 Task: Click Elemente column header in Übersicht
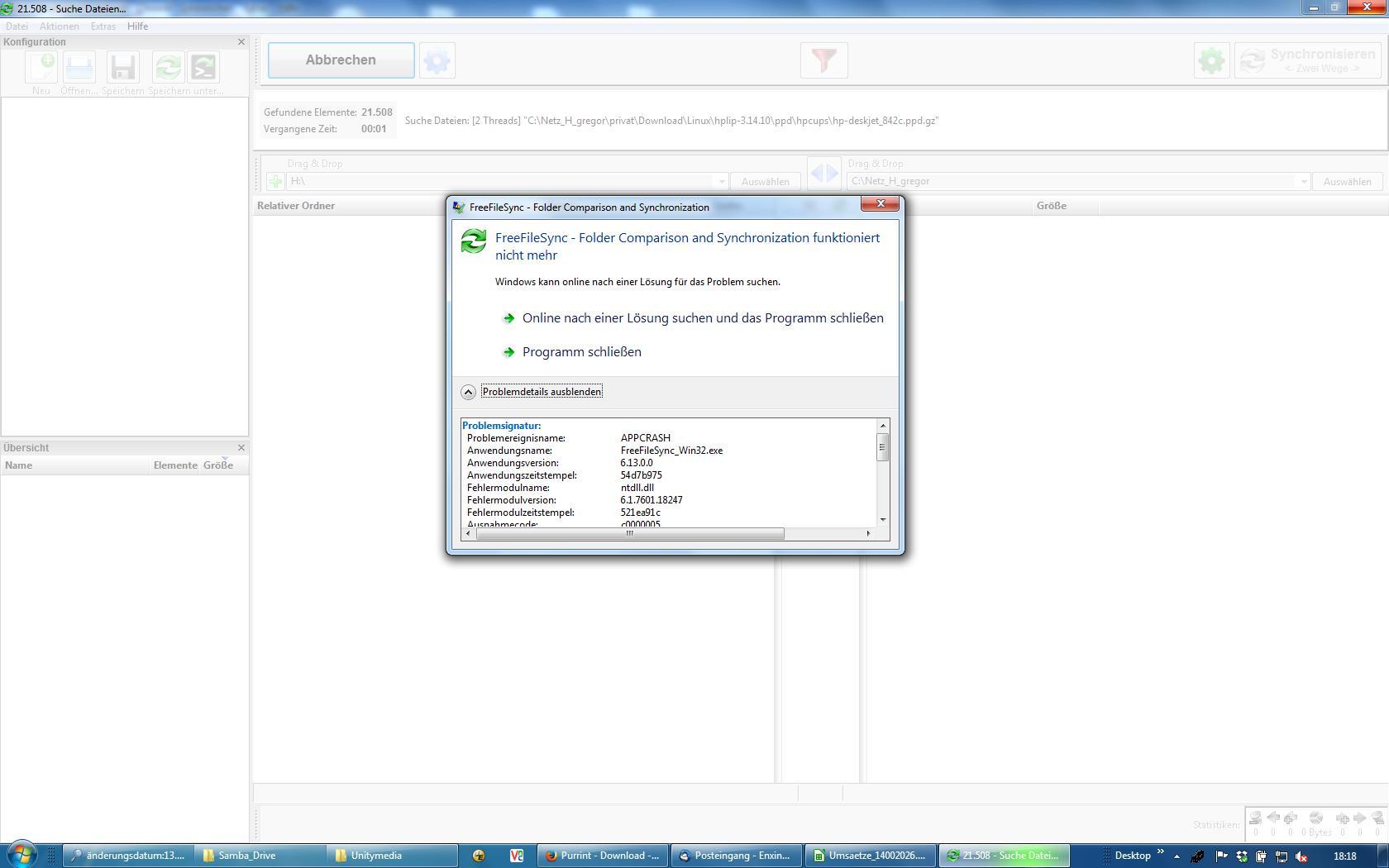(x=175, y=465)
